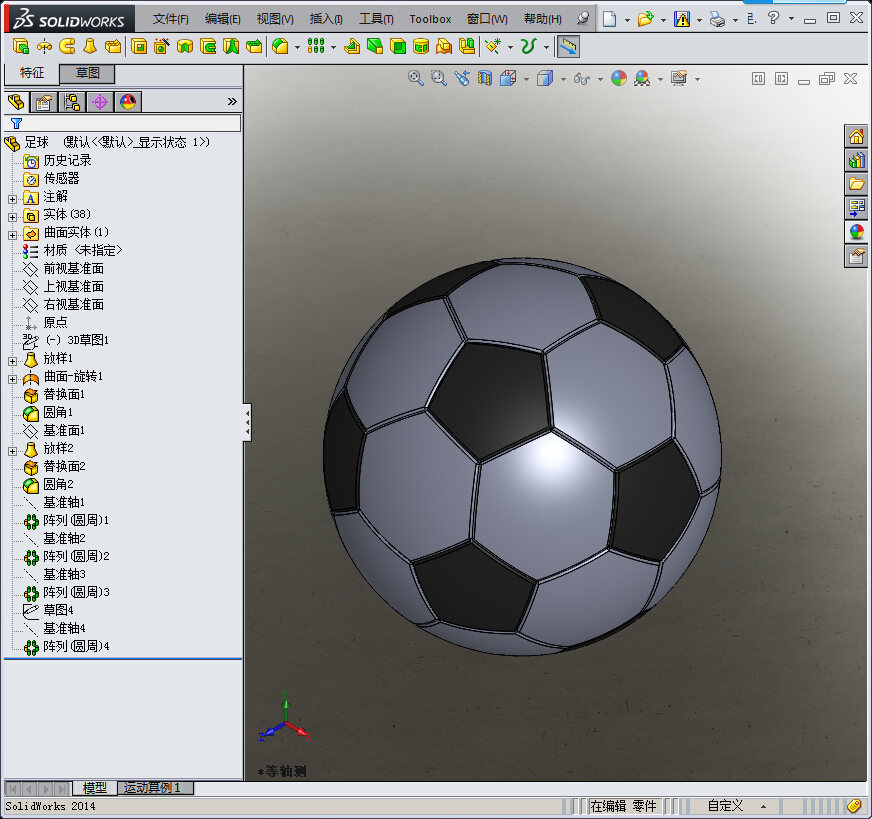Open the FeatureManager design tree tab
The width and height of the screenshot is (872, 819).
click(16, 102)
